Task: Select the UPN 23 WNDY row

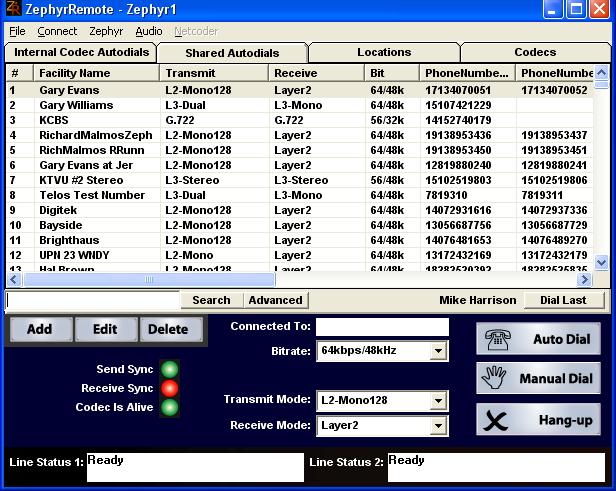Action: pyautogui.click(x=299, y=255)
